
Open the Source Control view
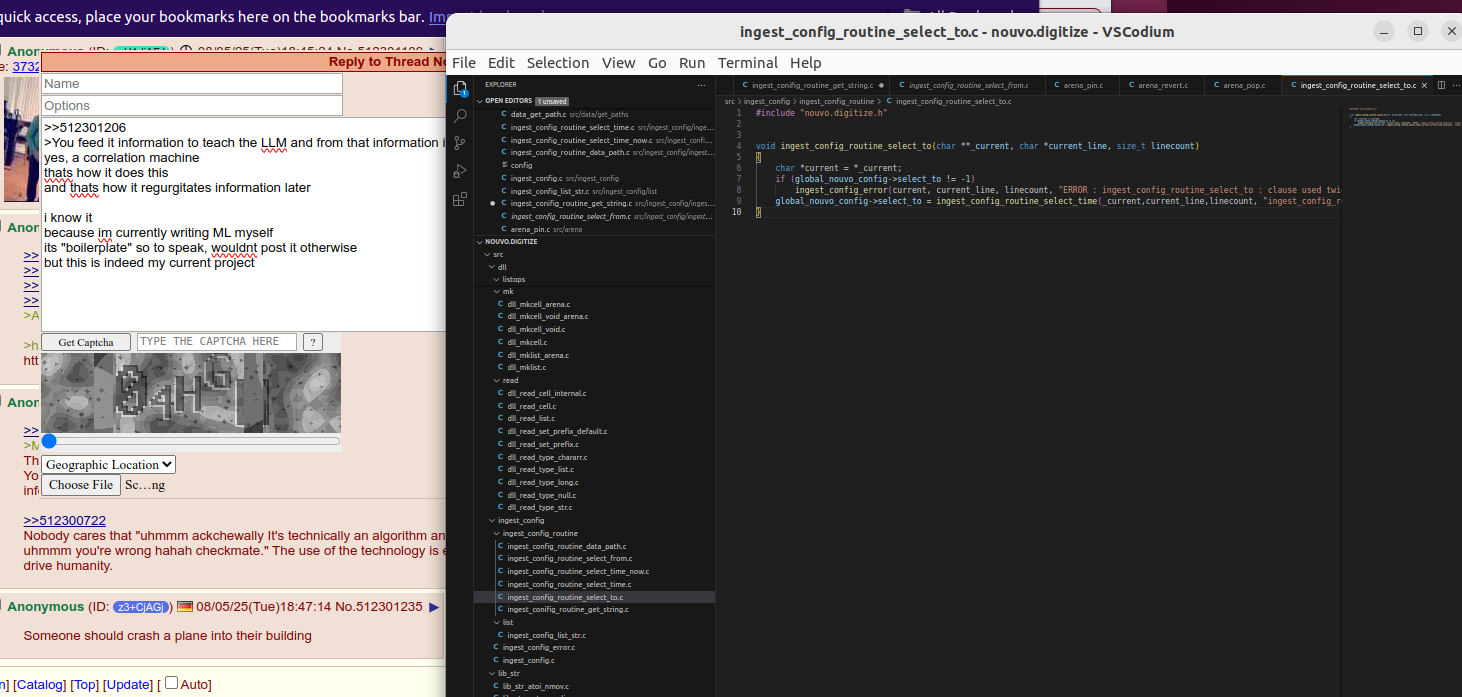click(460, 143)
